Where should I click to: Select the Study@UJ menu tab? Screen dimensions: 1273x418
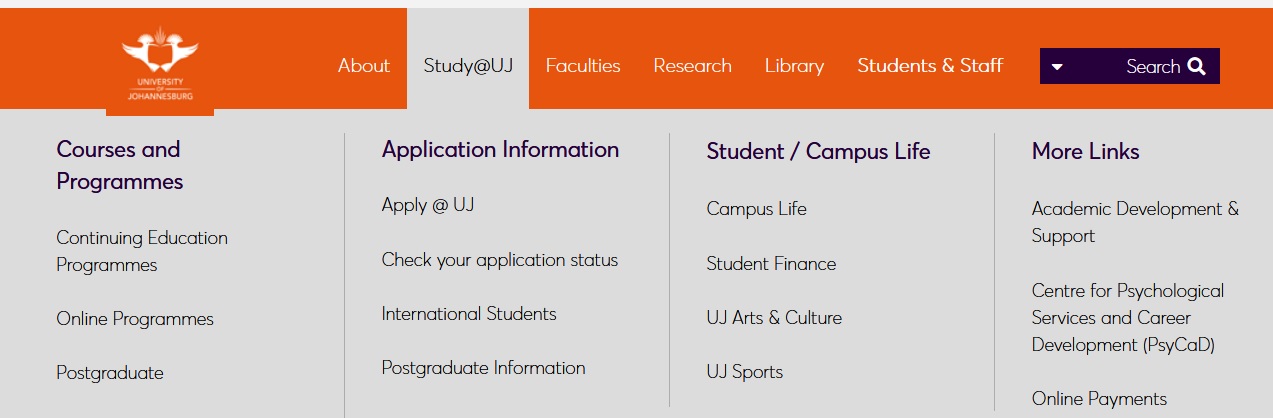(468, 66)
